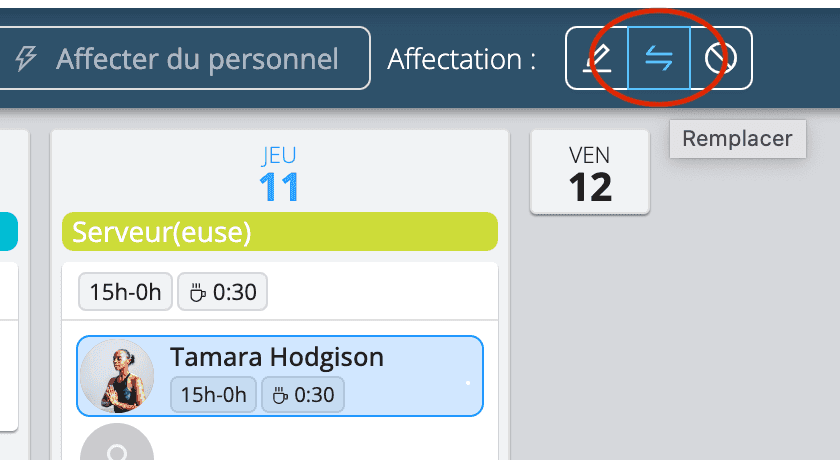Click the Affectation label text
The height and width of the screenshot is (460, 840).
coord(461,58)
